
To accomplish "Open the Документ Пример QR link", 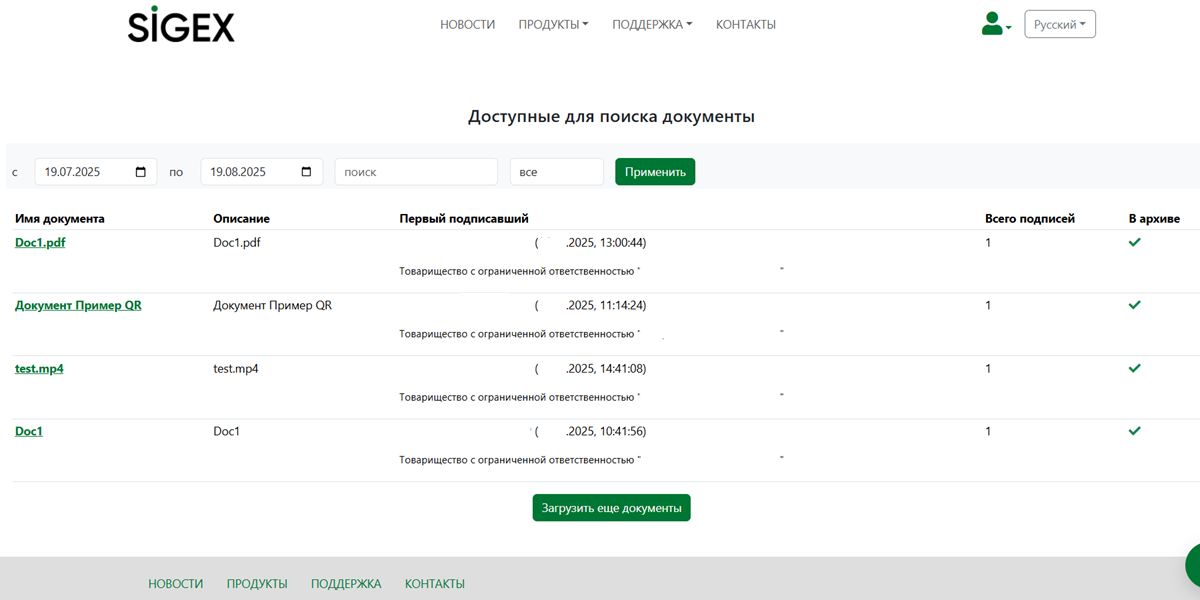I will (78, 306).
